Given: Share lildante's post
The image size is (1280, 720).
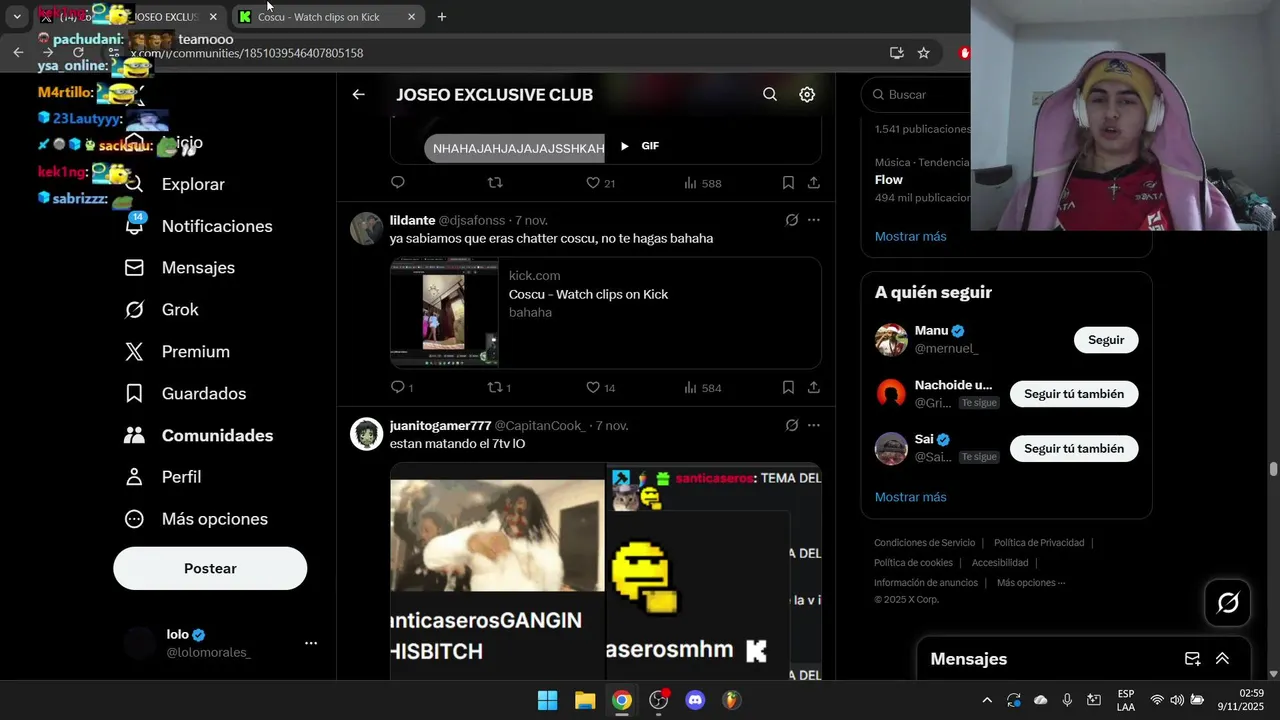Looking at the screenshot, I should coord(814,387).
